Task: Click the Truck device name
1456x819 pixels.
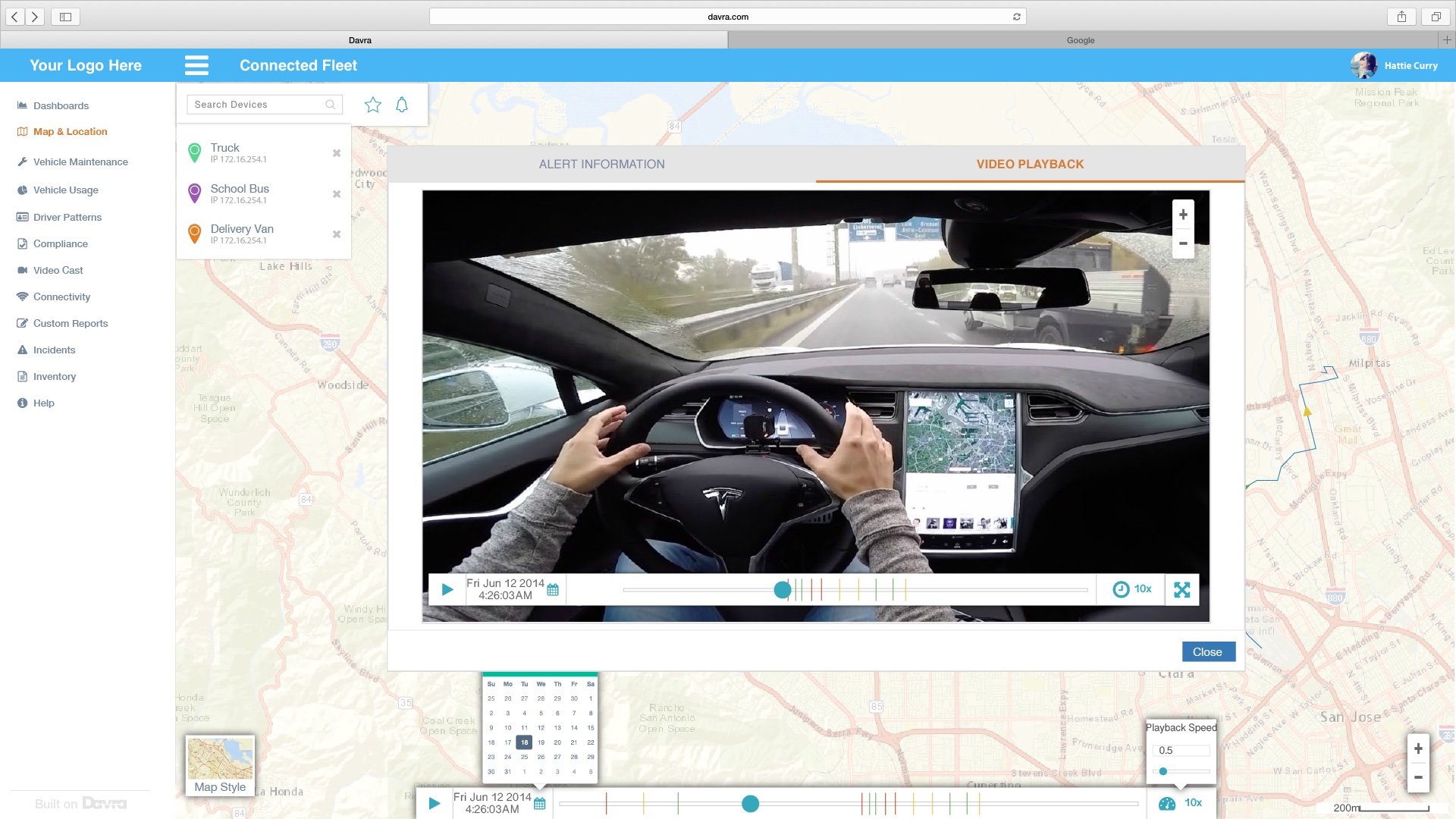Action: point(224,148)
